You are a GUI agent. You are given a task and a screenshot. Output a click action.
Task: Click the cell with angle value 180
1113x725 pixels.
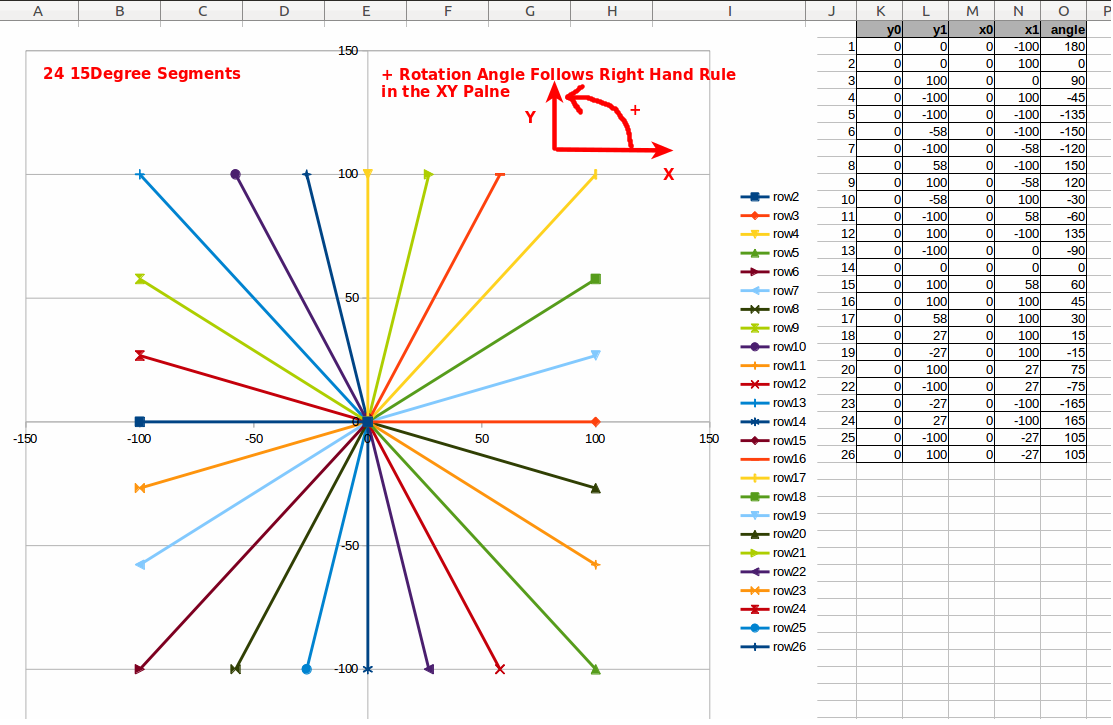point(1064,46)
